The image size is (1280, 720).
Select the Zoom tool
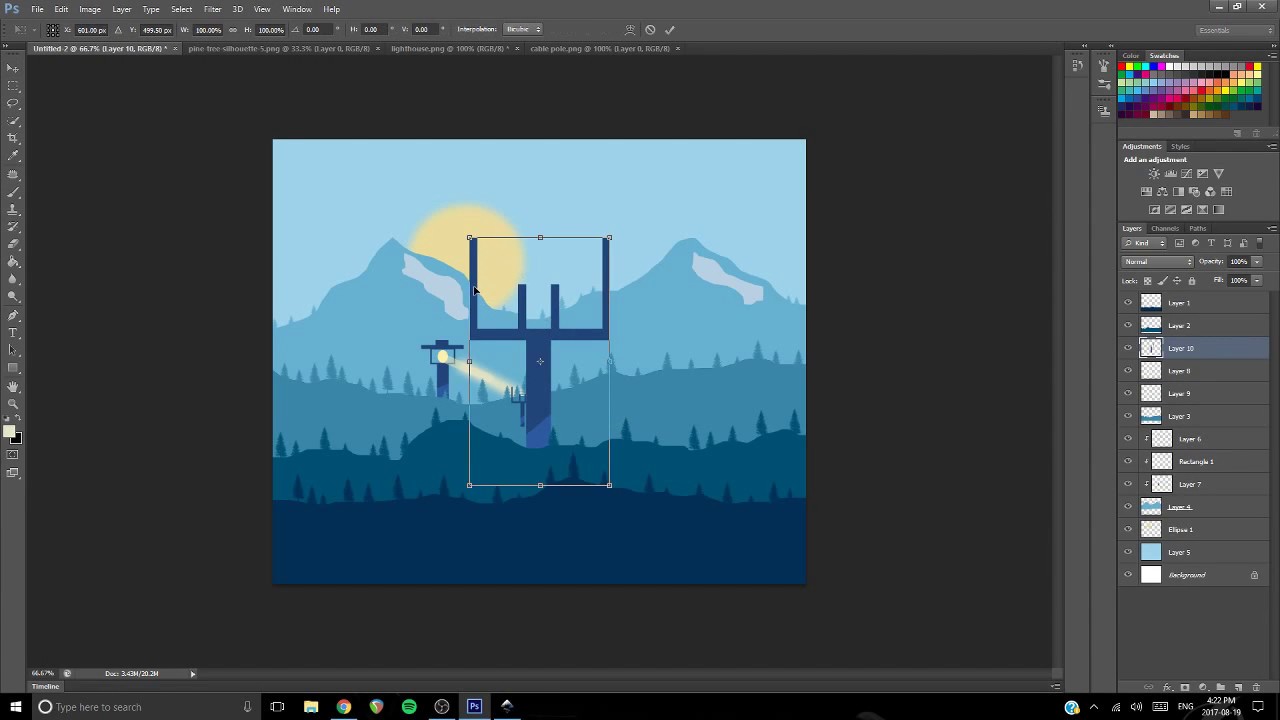pyautogui.click(x=13, y=404)
